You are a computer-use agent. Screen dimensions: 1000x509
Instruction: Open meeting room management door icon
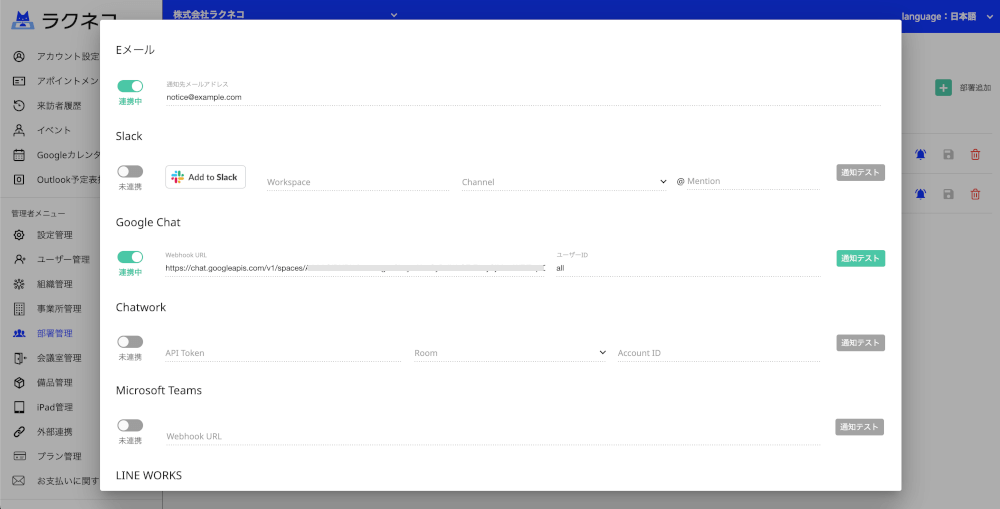tap(20, 358)
